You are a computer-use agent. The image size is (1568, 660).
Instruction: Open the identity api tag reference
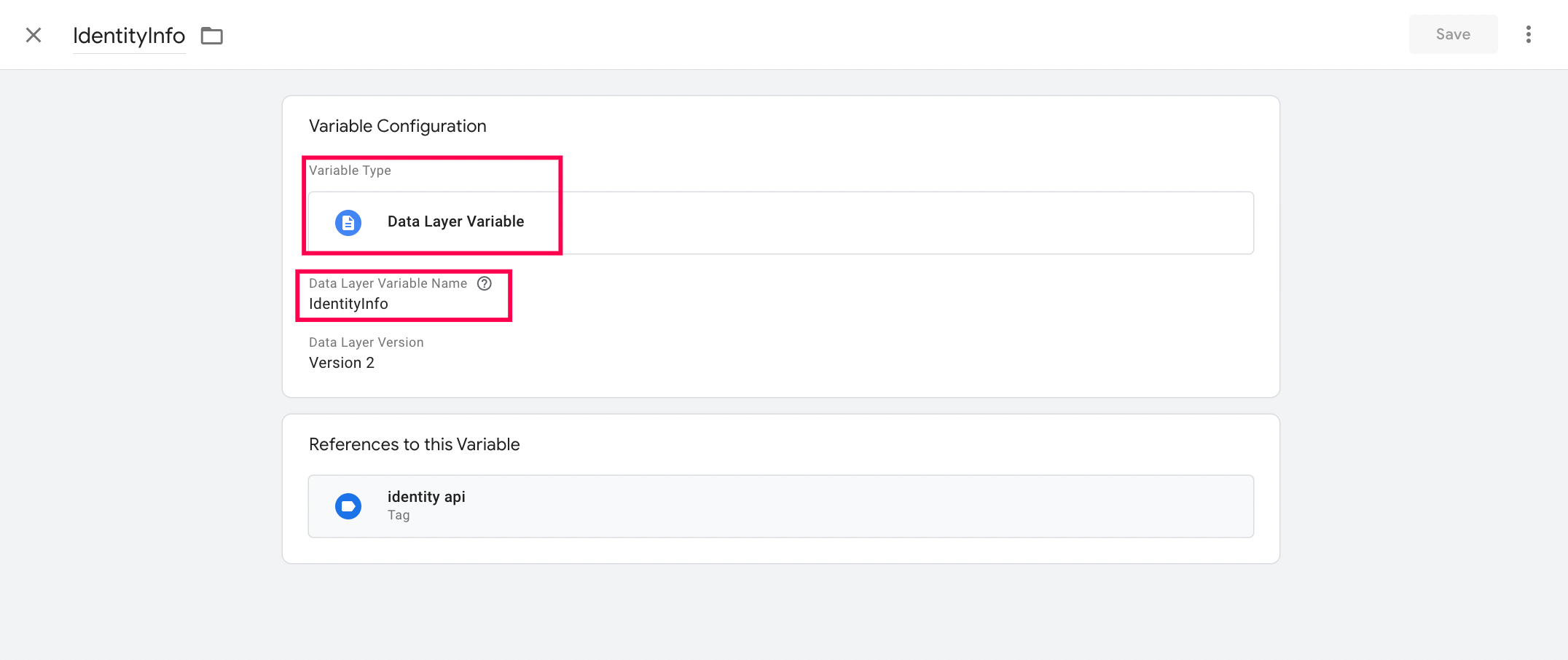click(x=426, y=497)
